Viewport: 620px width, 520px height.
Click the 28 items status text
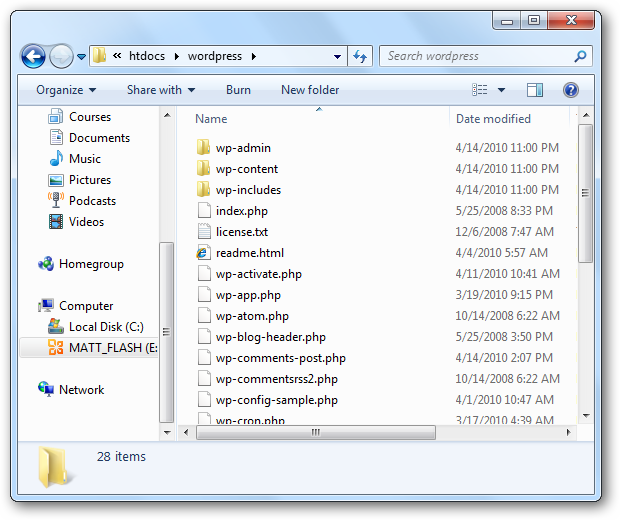tap(121, 456)
